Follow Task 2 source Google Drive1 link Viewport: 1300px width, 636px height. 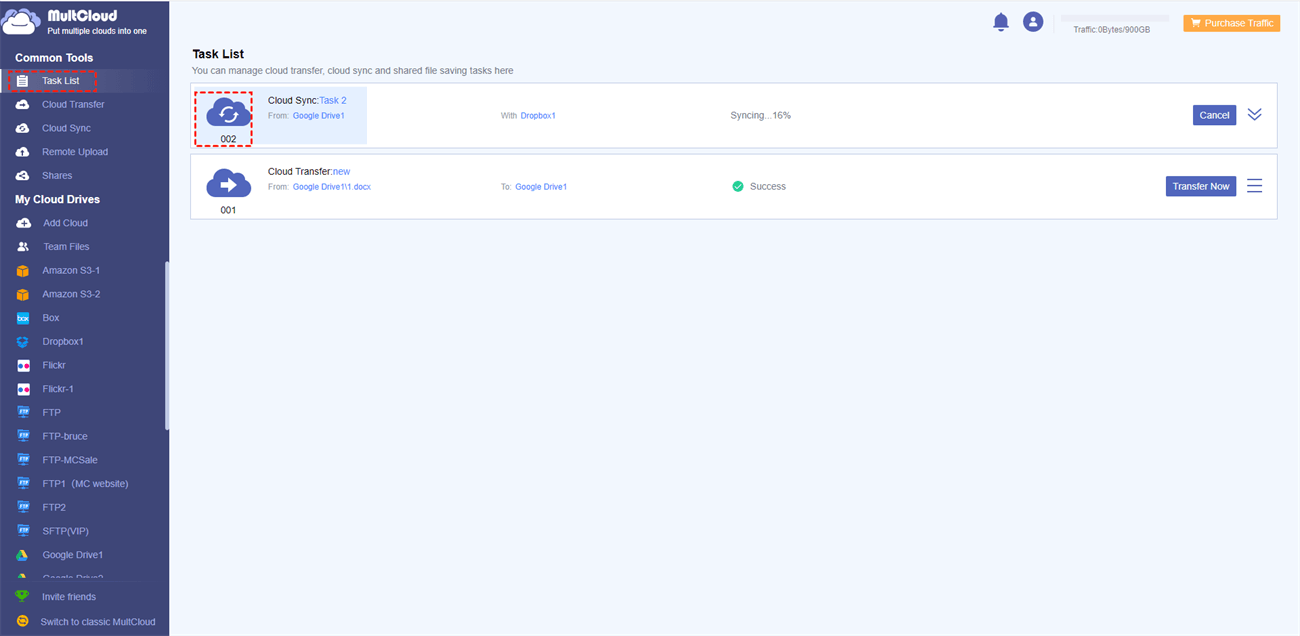tap(319, 116)
